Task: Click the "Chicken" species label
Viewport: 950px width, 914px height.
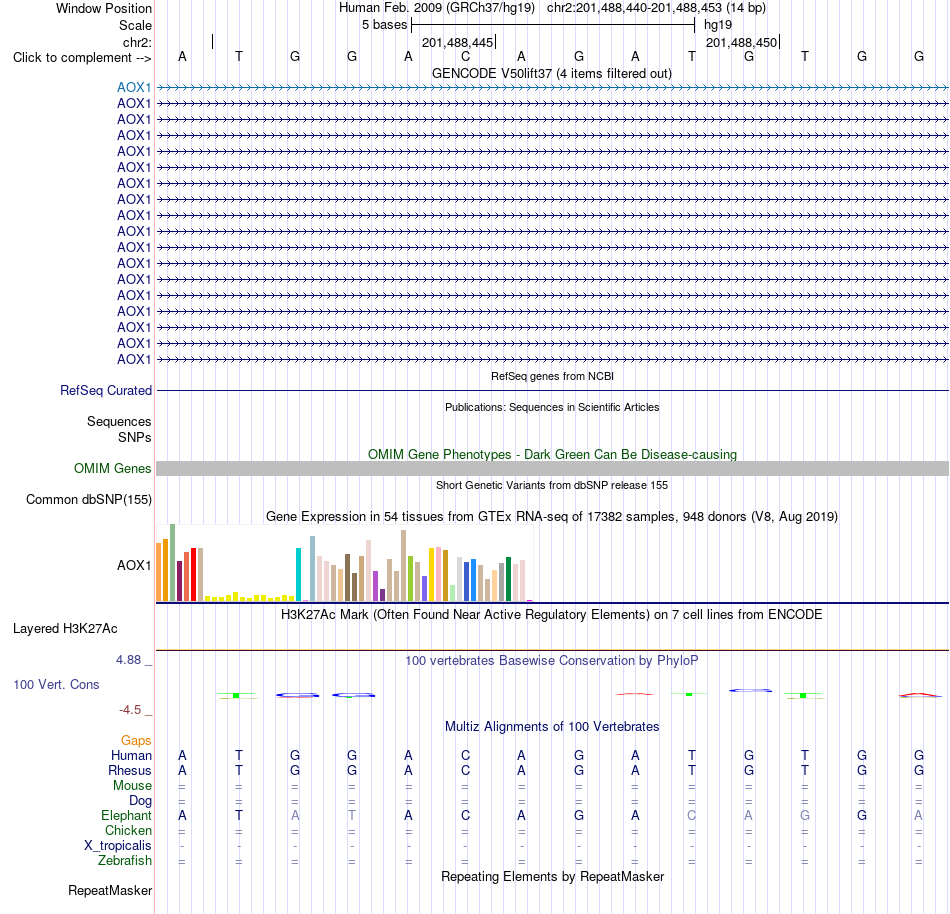Action: (128, 830)
